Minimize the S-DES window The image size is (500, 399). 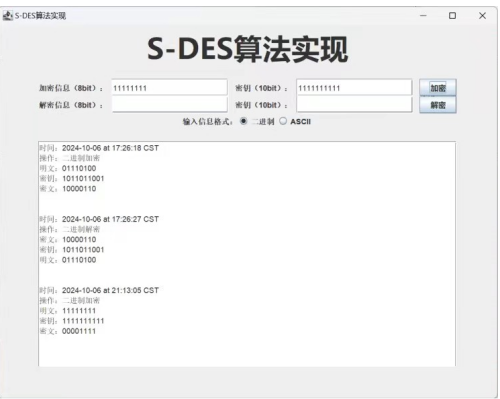point(423,15)
